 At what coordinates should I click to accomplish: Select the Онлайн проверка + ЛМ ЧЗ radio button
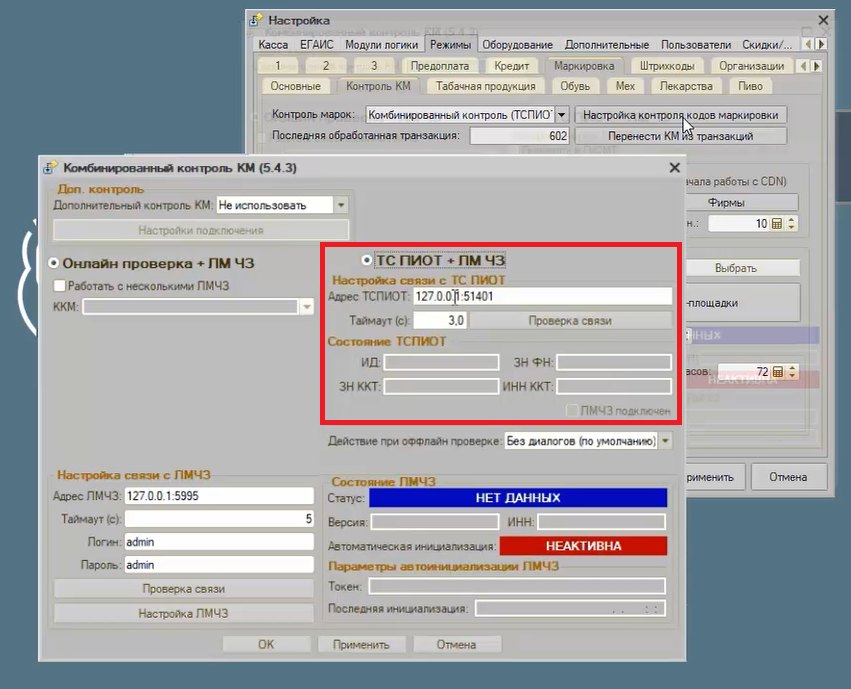point(53,263)
